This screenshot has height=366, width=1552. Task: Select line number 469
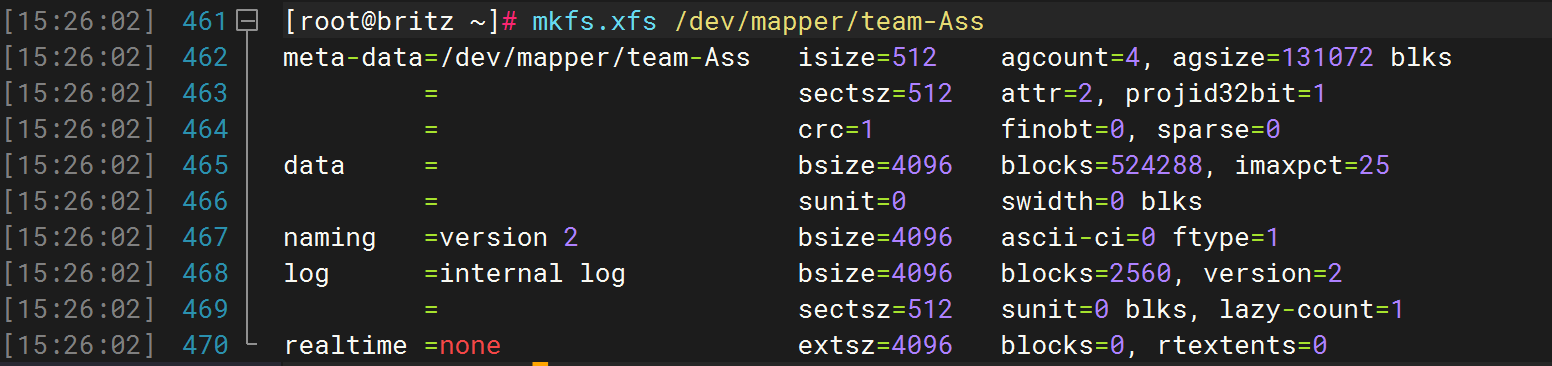[205, 309]
